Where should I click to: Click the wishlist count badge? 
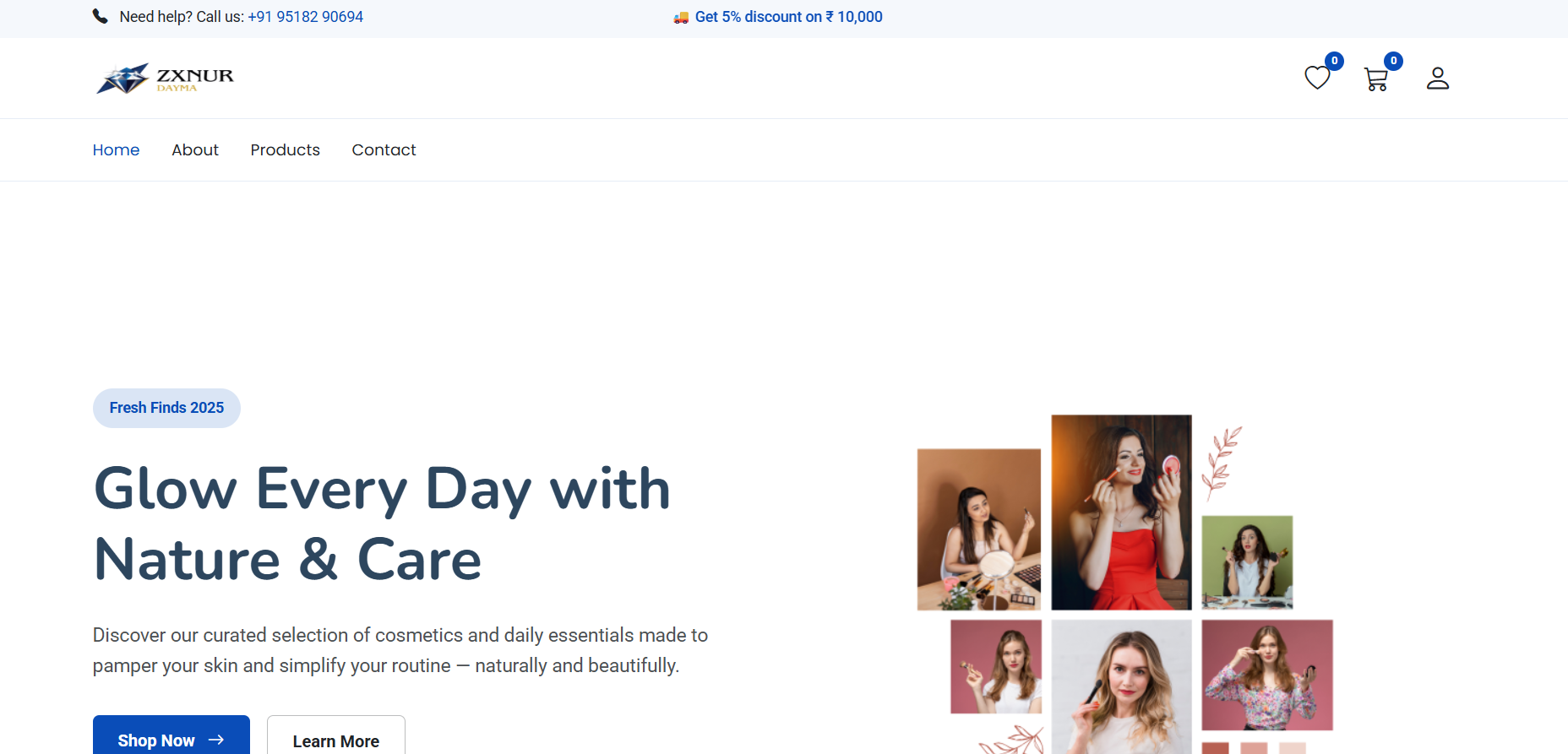(x=1334, y=61)
